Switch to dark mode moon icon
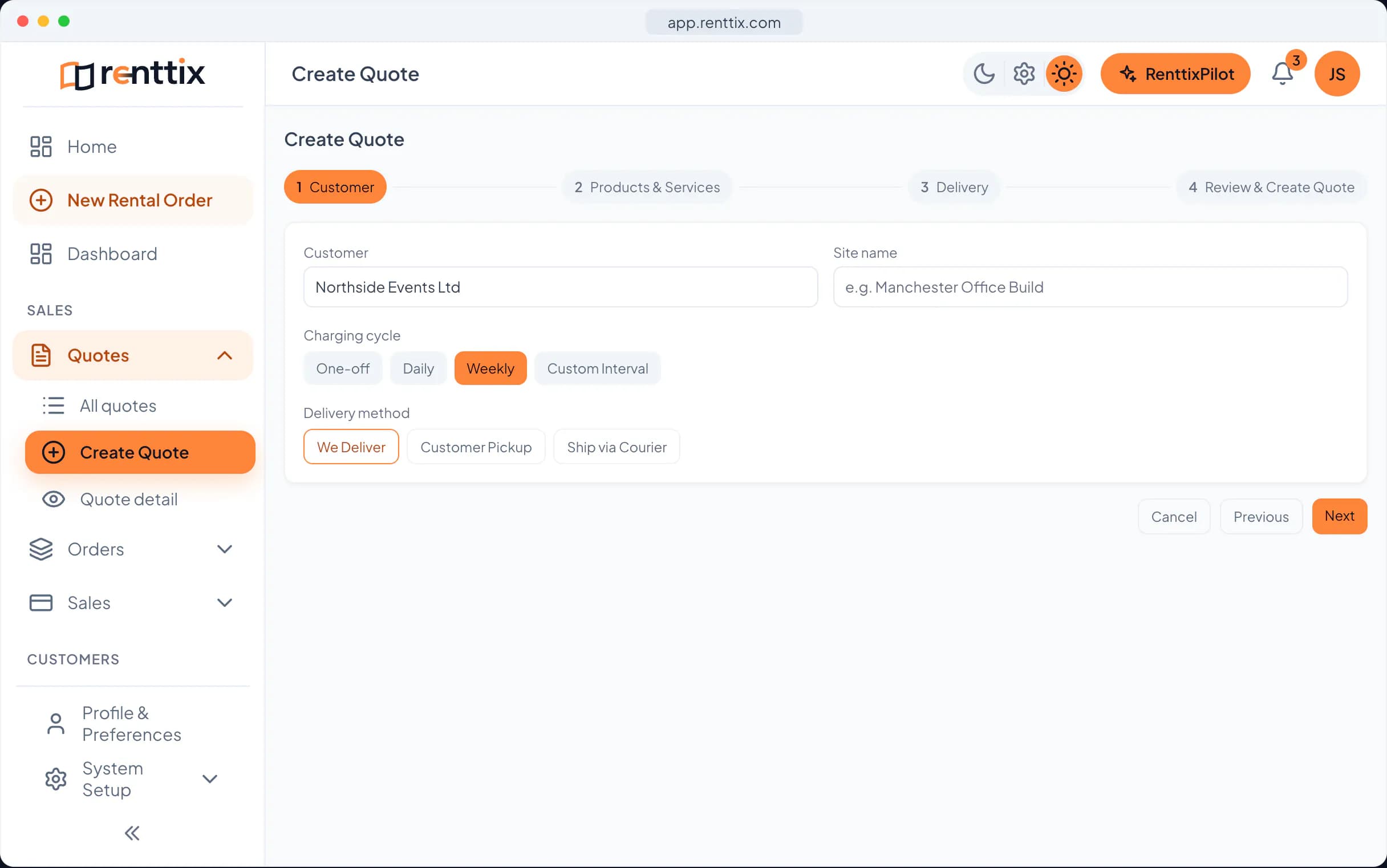The width and height of the screenshot is (1387, 868). pyautogui.click(x=984, y=74)
